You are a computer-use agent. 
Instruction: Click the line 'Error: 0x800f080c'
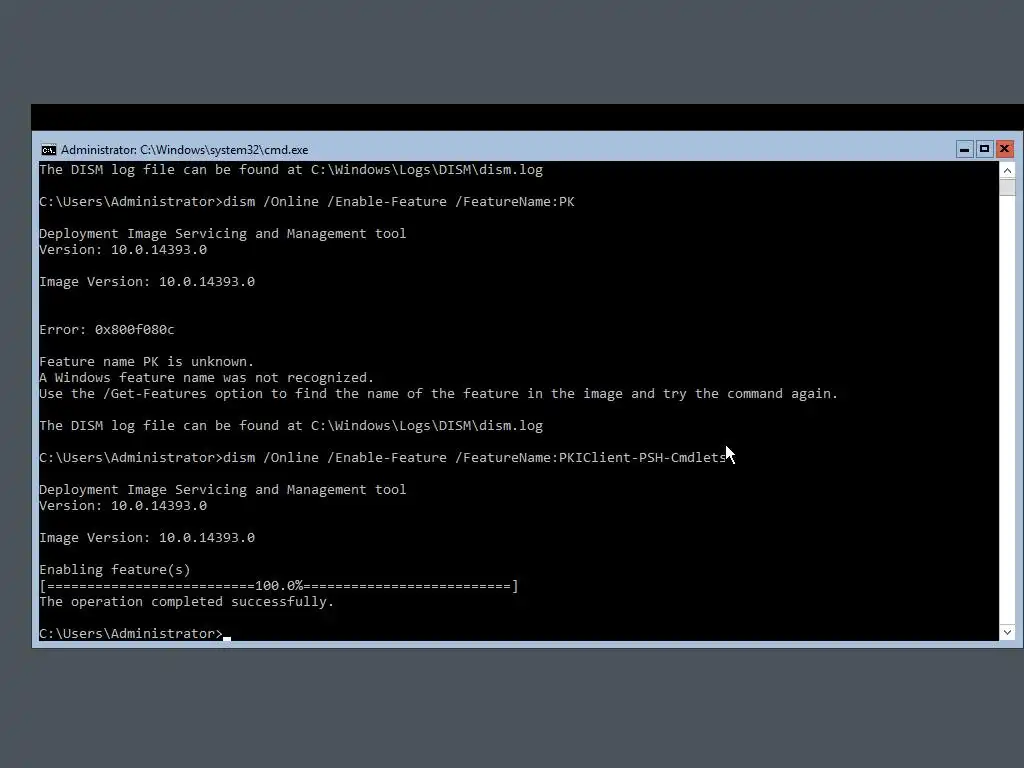(106, 330)
